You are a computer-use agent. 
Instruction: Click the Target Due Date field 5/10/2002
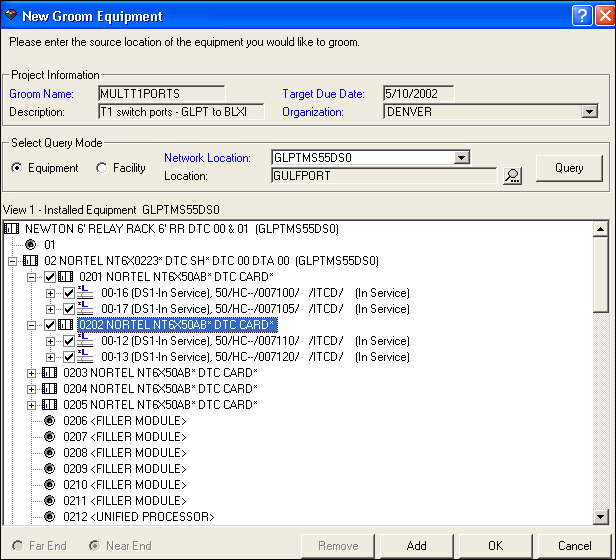click(418, 94)
